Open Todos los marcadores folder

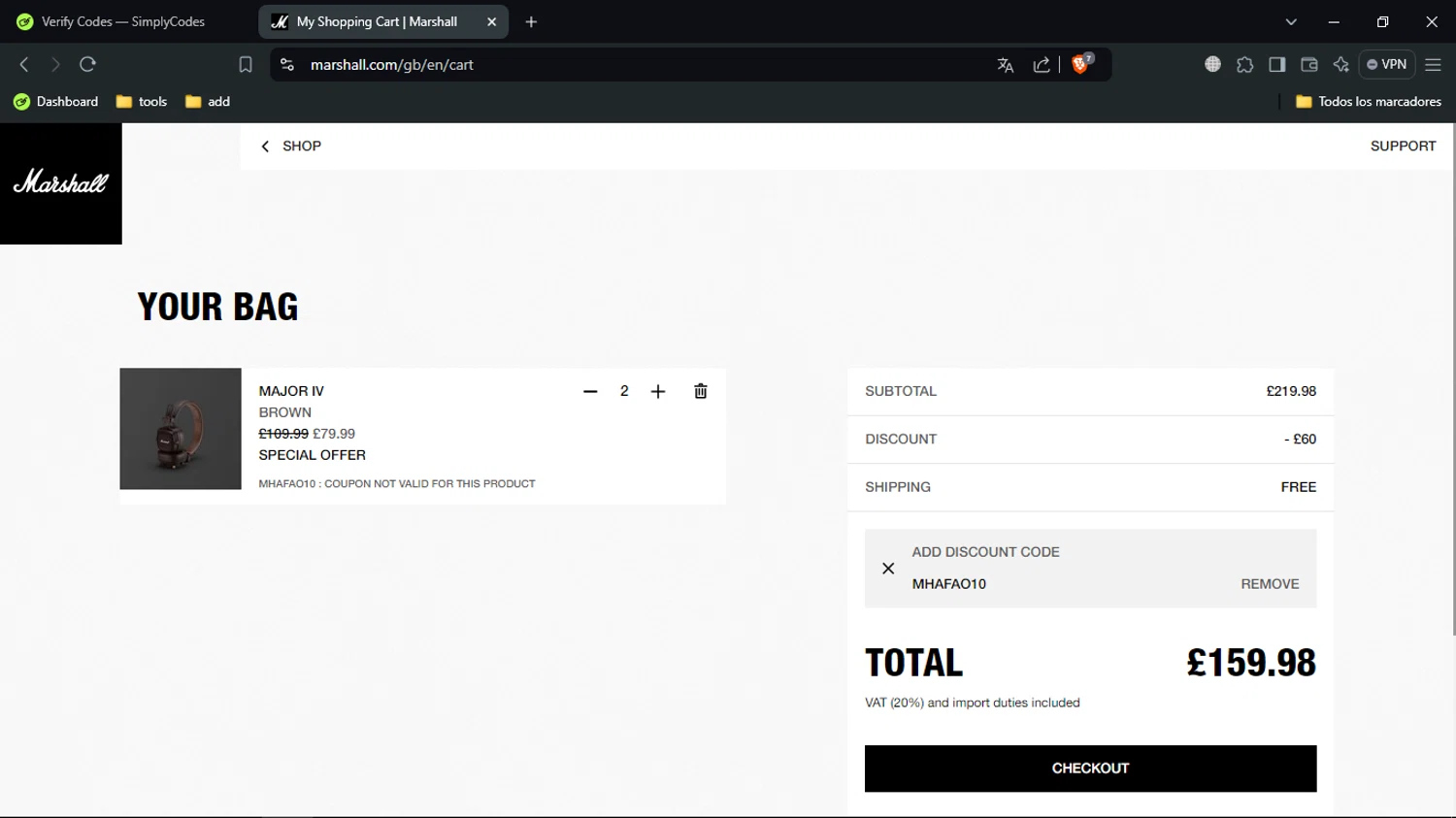pos(1369,101)
